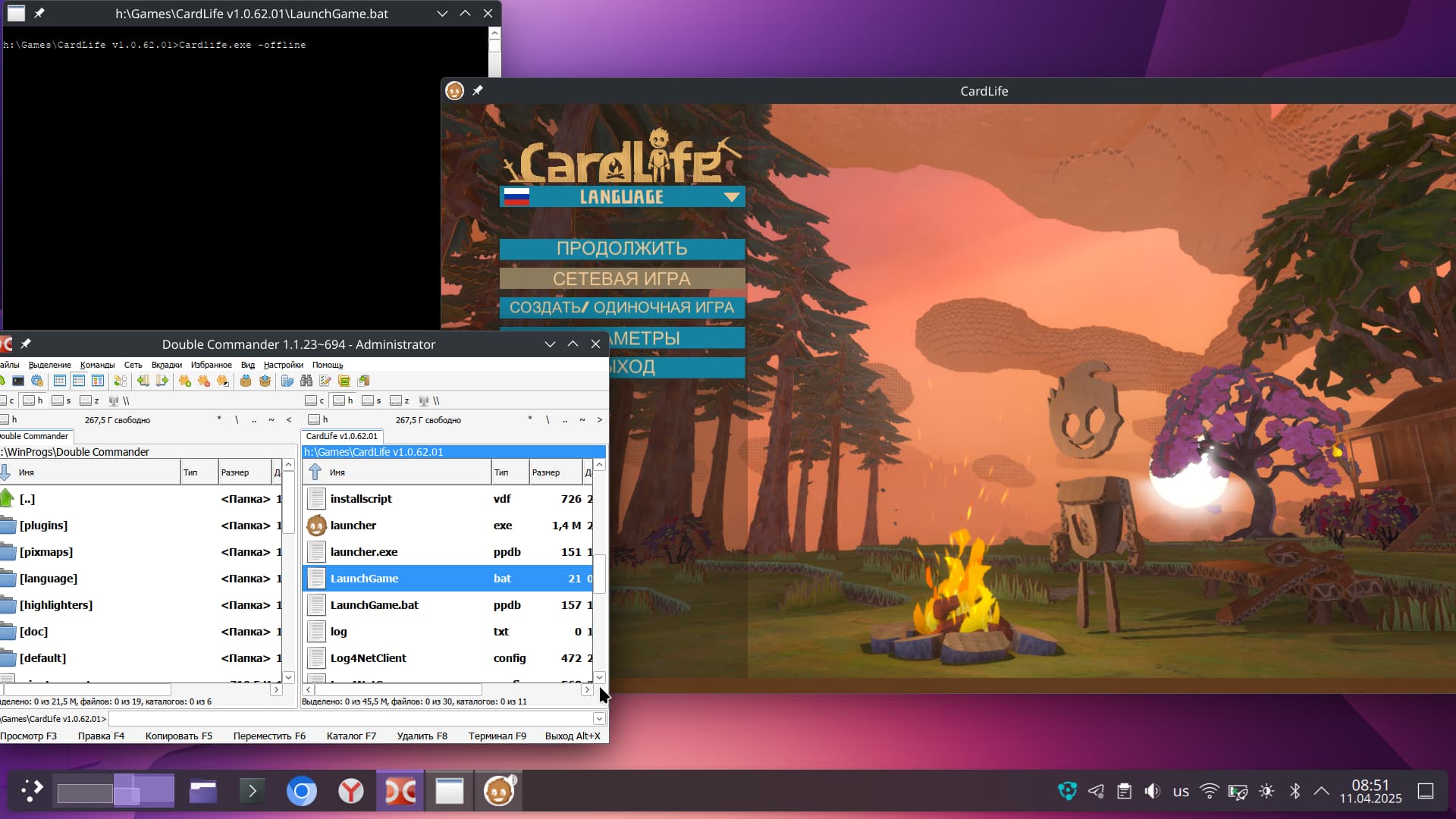
Task: Click the Удалить F8 button
Action: tap(422, 736)
